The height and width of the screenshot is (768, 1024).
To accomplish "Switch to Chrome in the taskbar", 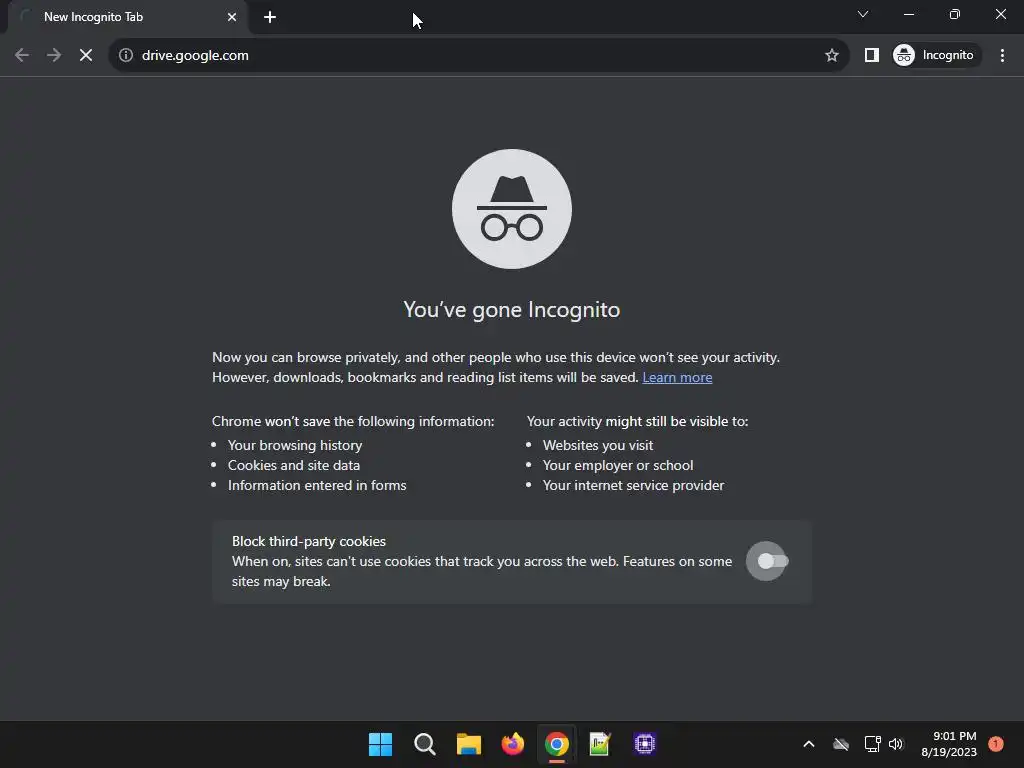I will click(556, 744).
